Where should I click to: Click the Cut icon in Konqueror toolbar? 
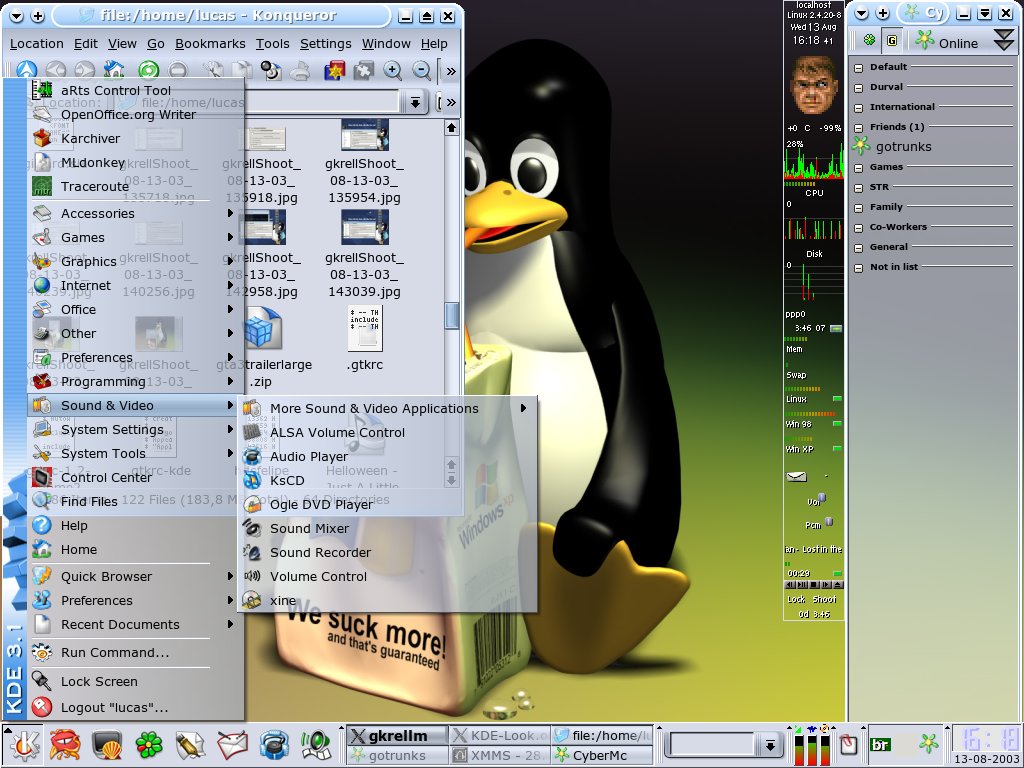[212, 70]
